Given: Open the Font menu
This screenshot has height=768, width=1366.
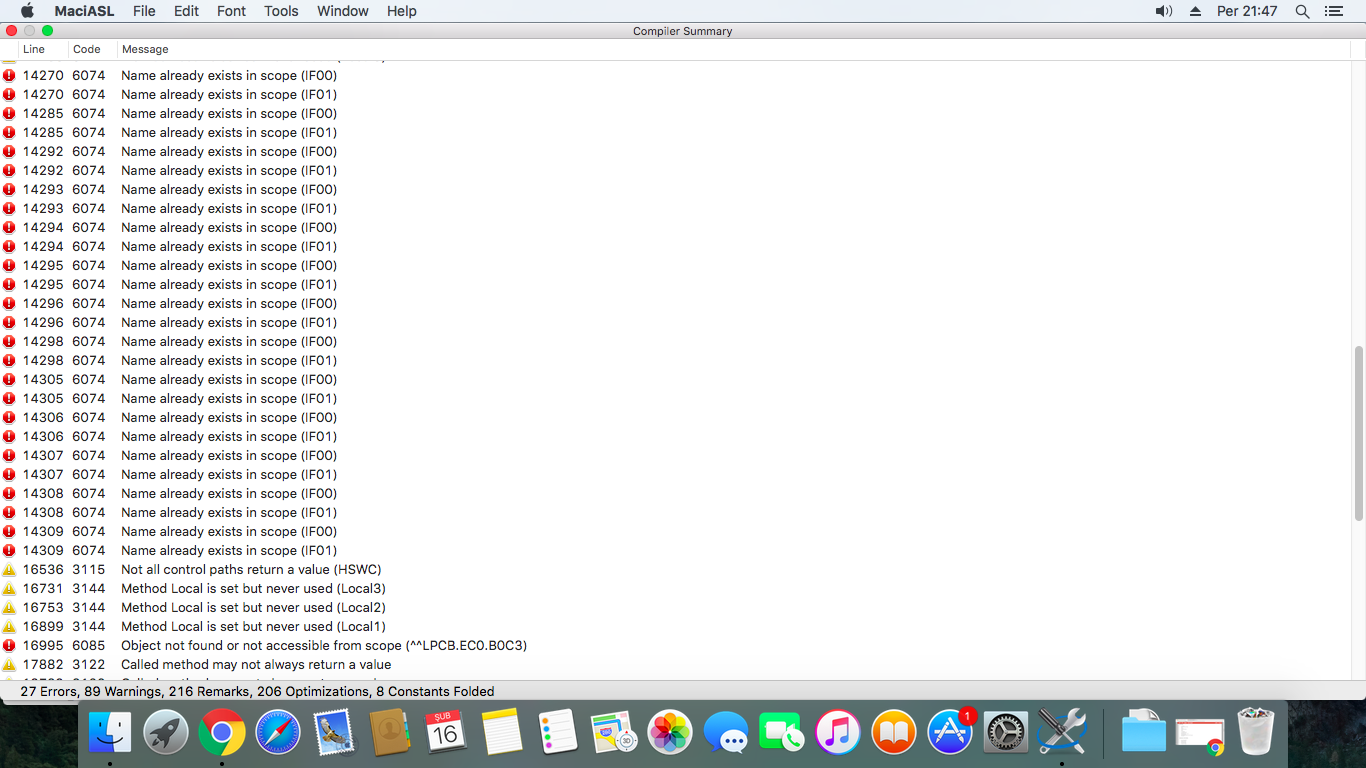Looking at the screenshot, I should [231, 11].
